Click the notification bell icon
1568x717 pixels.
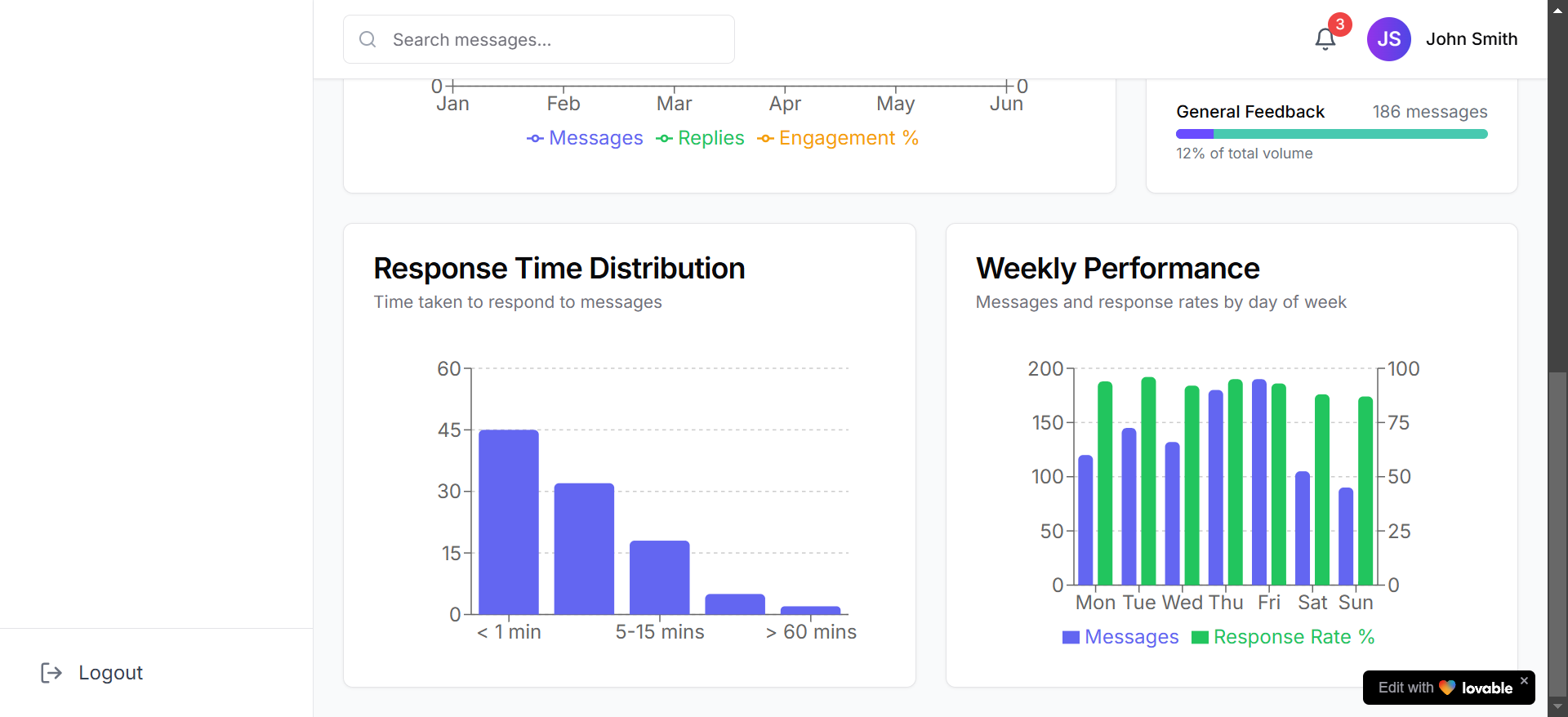1325,39
